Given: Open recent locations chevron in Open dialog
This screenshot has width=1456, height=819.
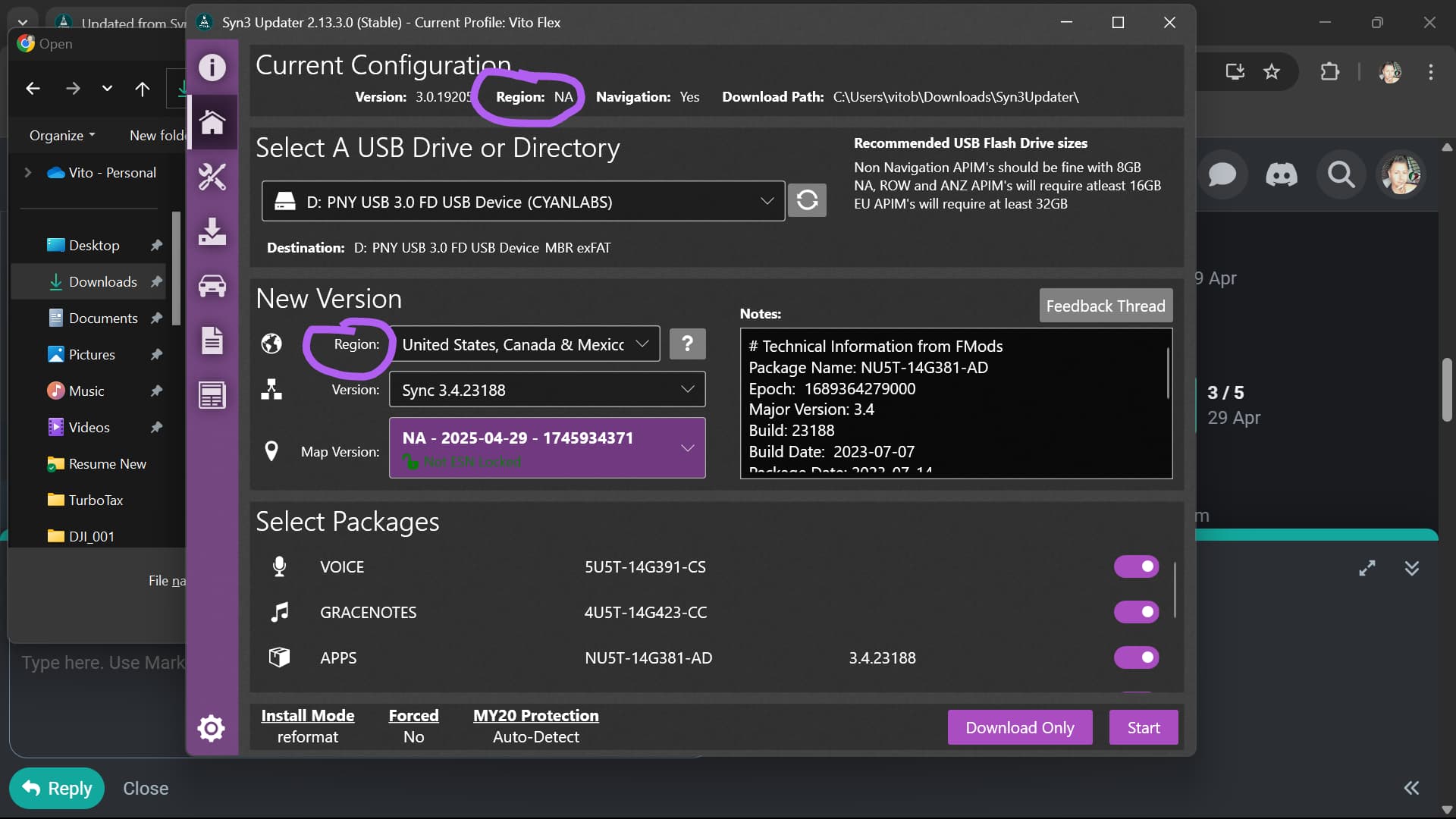Looking at the screenshot, I should click(x=107, y=89).
